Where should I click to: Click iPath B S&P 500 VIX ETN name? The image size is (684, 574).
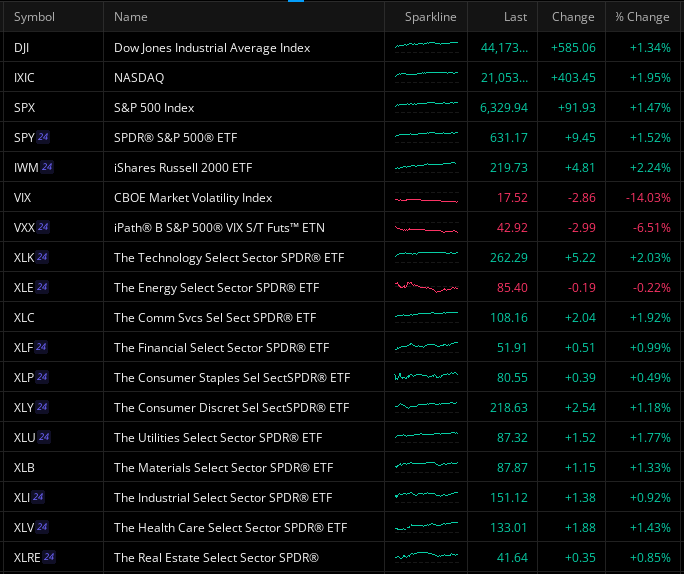point(219,228)
